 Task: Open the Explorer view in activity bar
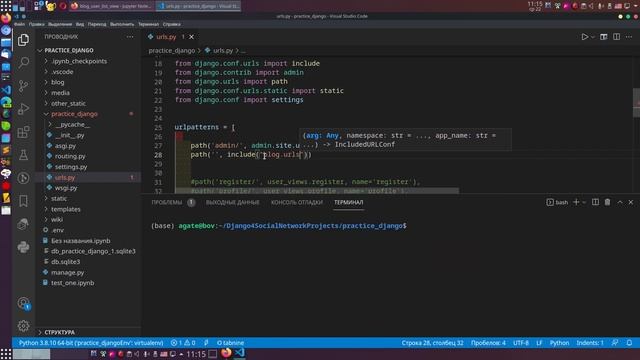23,40
